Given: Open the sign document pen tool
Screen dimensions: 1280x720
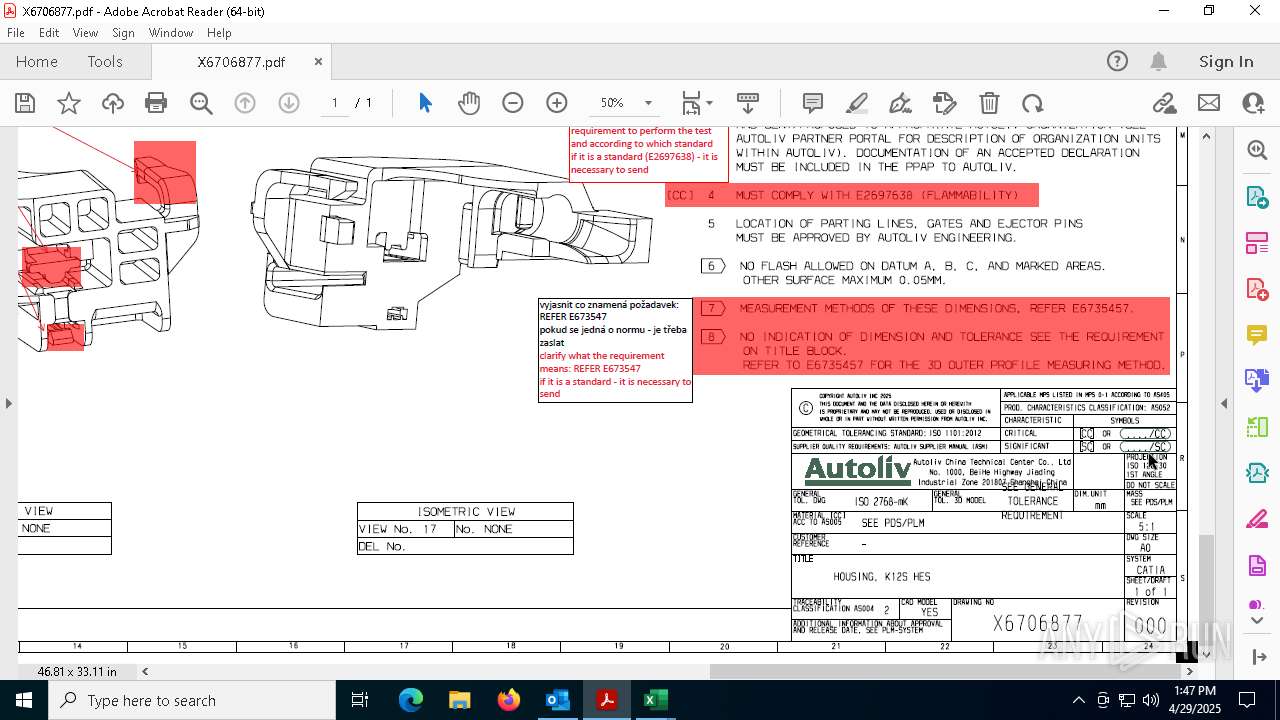Looking at the screenshot, I should [x=900, y=103].
